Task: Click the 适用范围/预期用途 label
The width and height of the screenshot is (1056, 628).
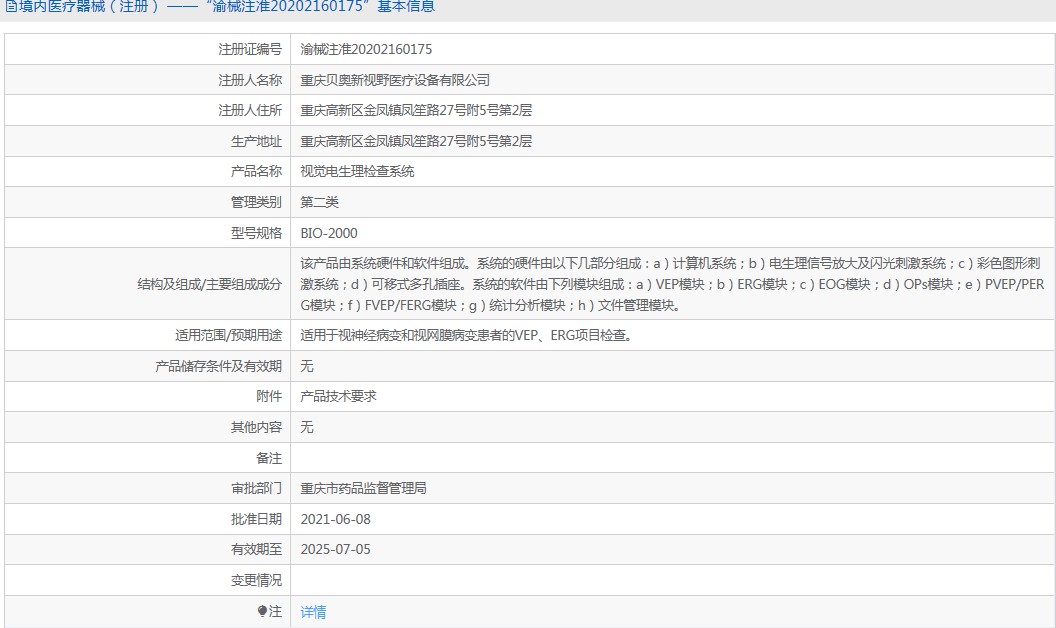Action: tap(228, 336)
